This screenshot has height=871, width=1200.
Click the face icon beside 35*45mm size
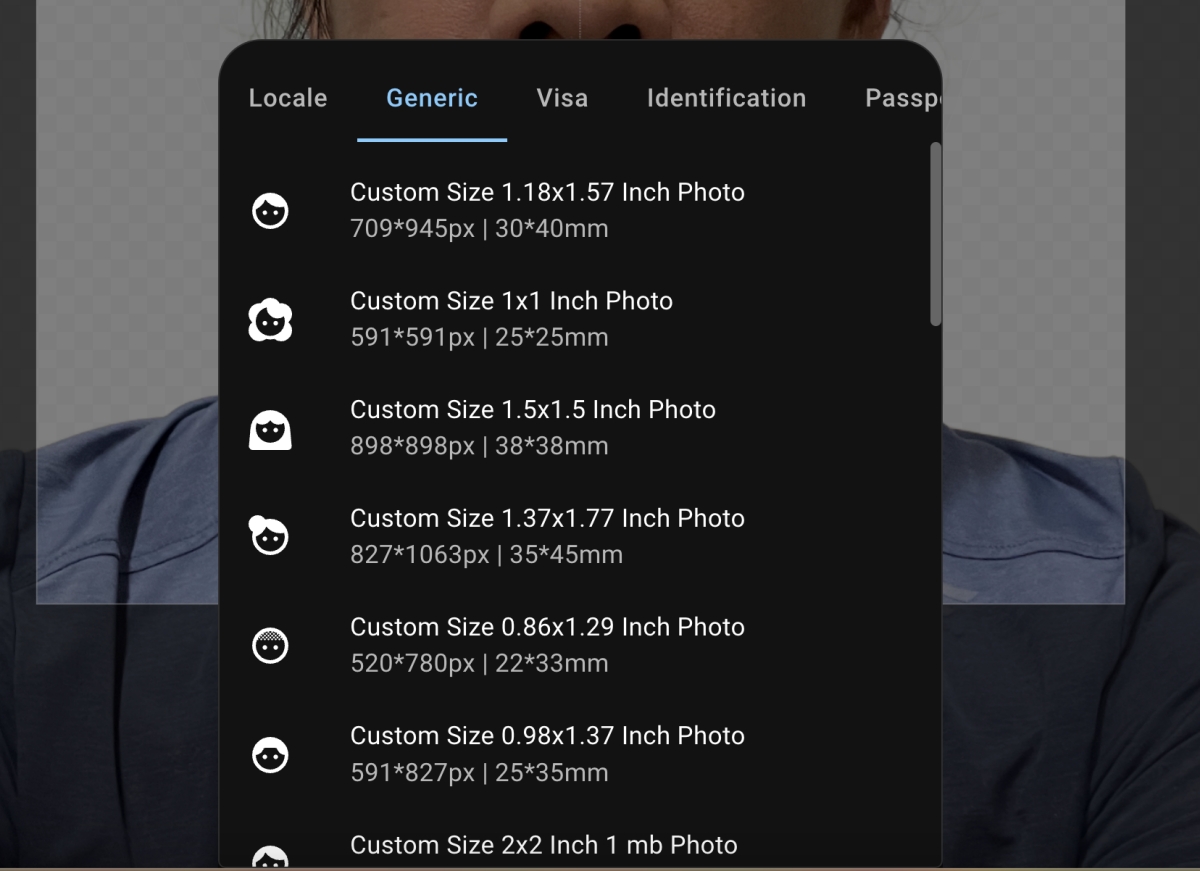pos(269,537)
